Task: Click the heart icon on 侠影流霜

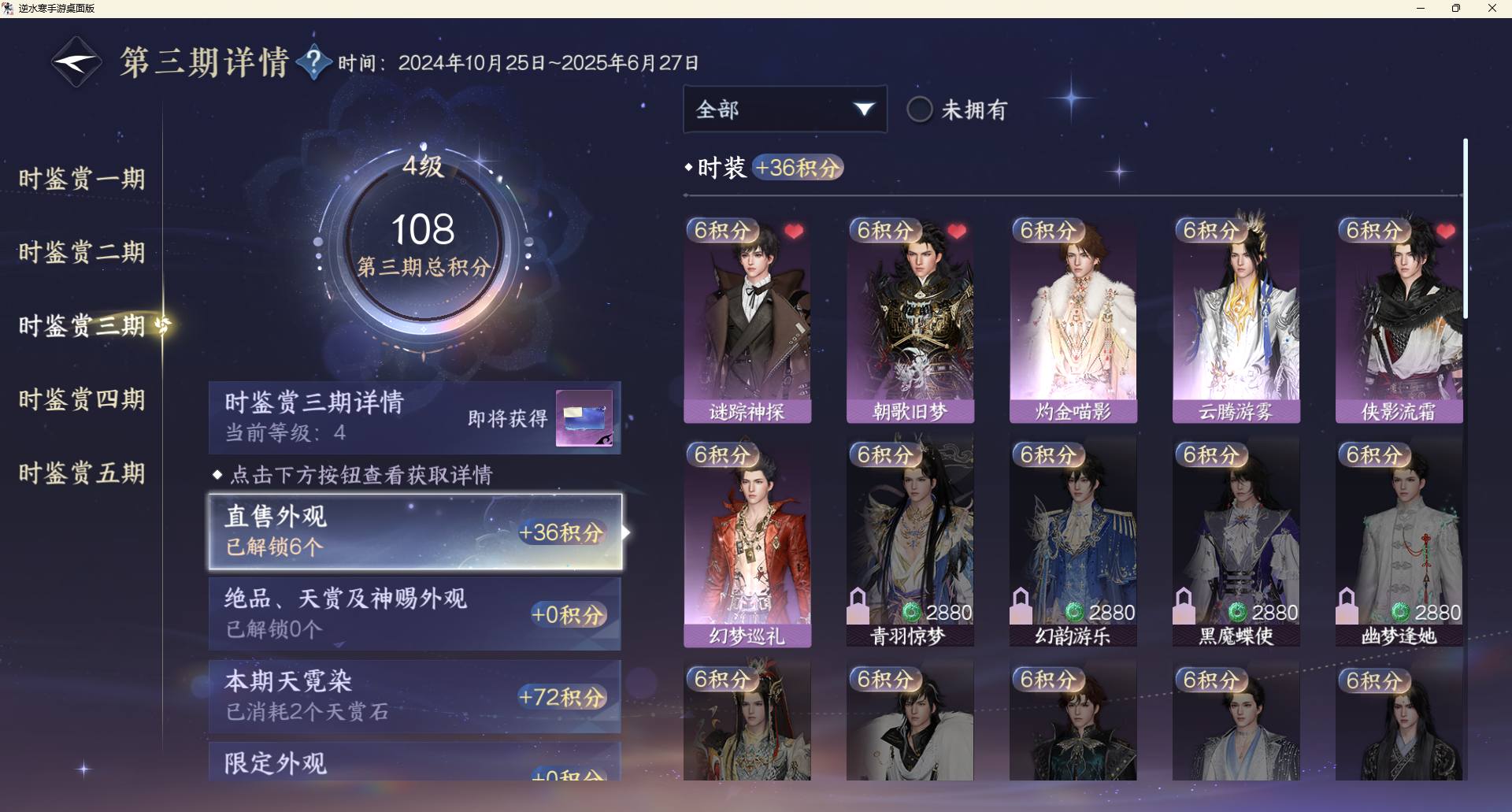Action: pos(1446,232)
